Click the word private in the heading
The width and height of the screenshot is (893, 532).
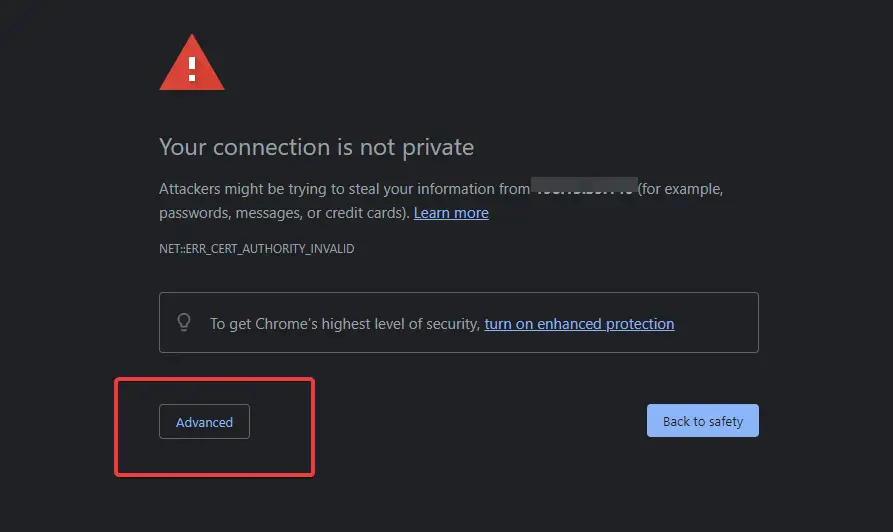pos(438,148)
